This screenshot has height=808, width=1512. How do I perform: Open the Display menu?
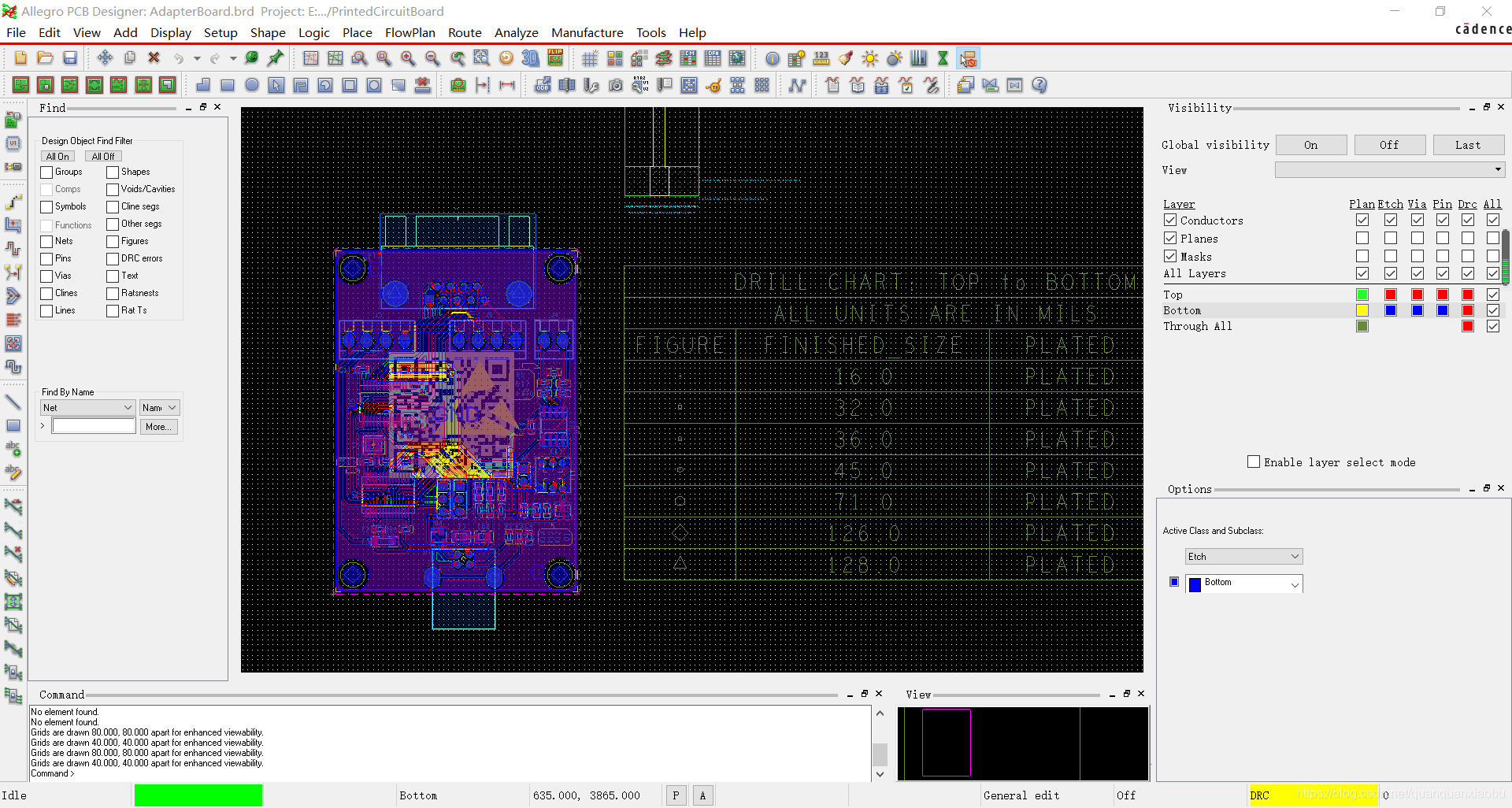[171, 32]
